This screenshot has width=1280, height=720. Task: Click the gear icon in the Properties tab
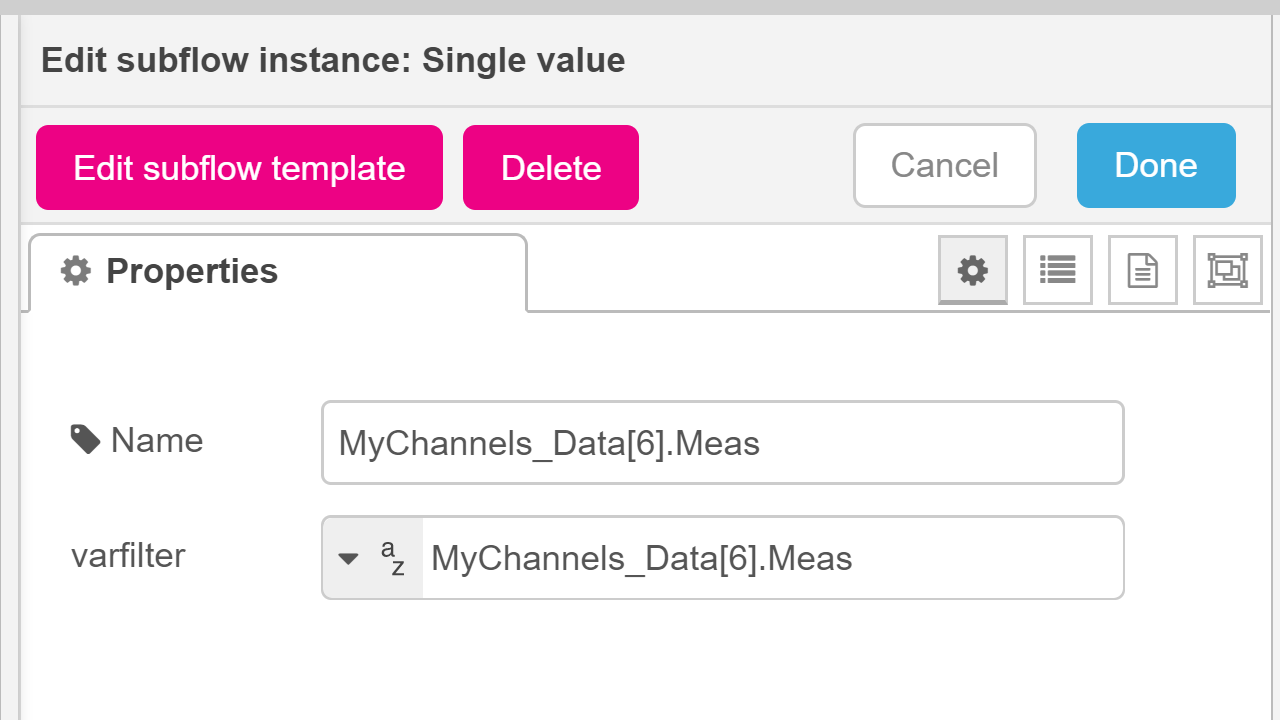coord(76,271)
